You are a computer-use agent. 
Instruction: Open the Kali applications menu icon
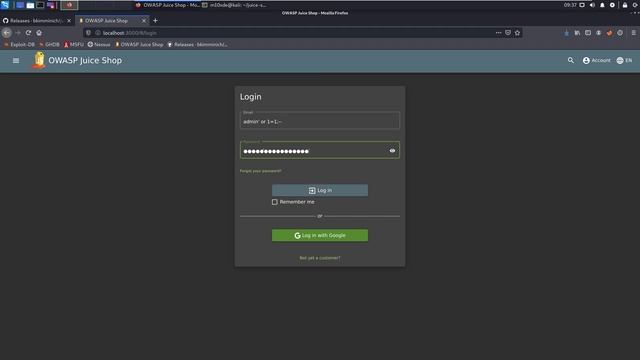(x=5, y=5)
